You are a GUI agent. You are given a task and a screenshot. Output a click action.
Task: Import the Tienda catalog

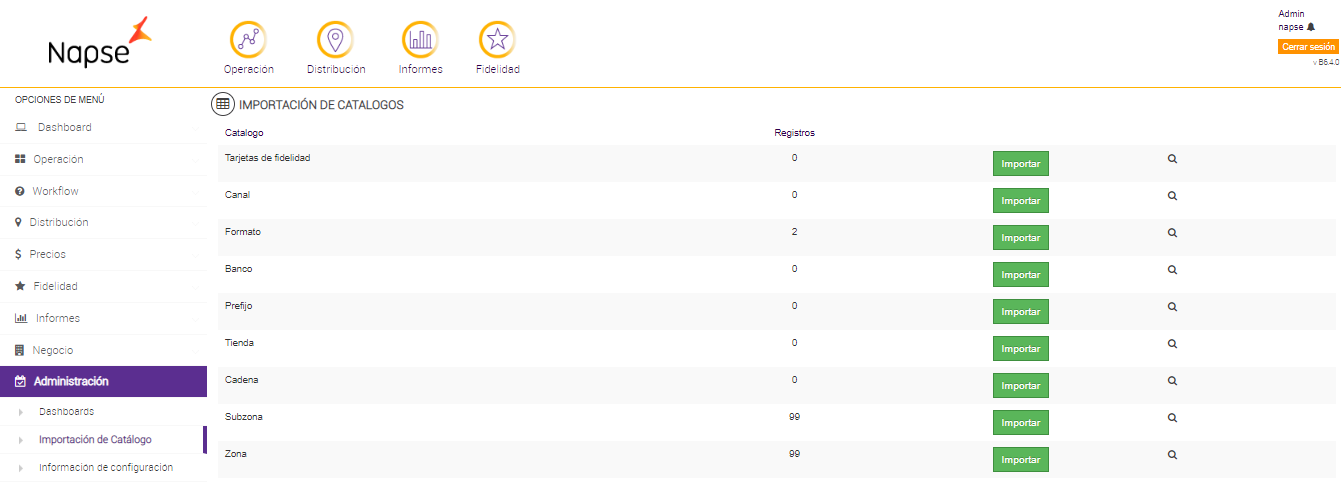click(1020, 349)
